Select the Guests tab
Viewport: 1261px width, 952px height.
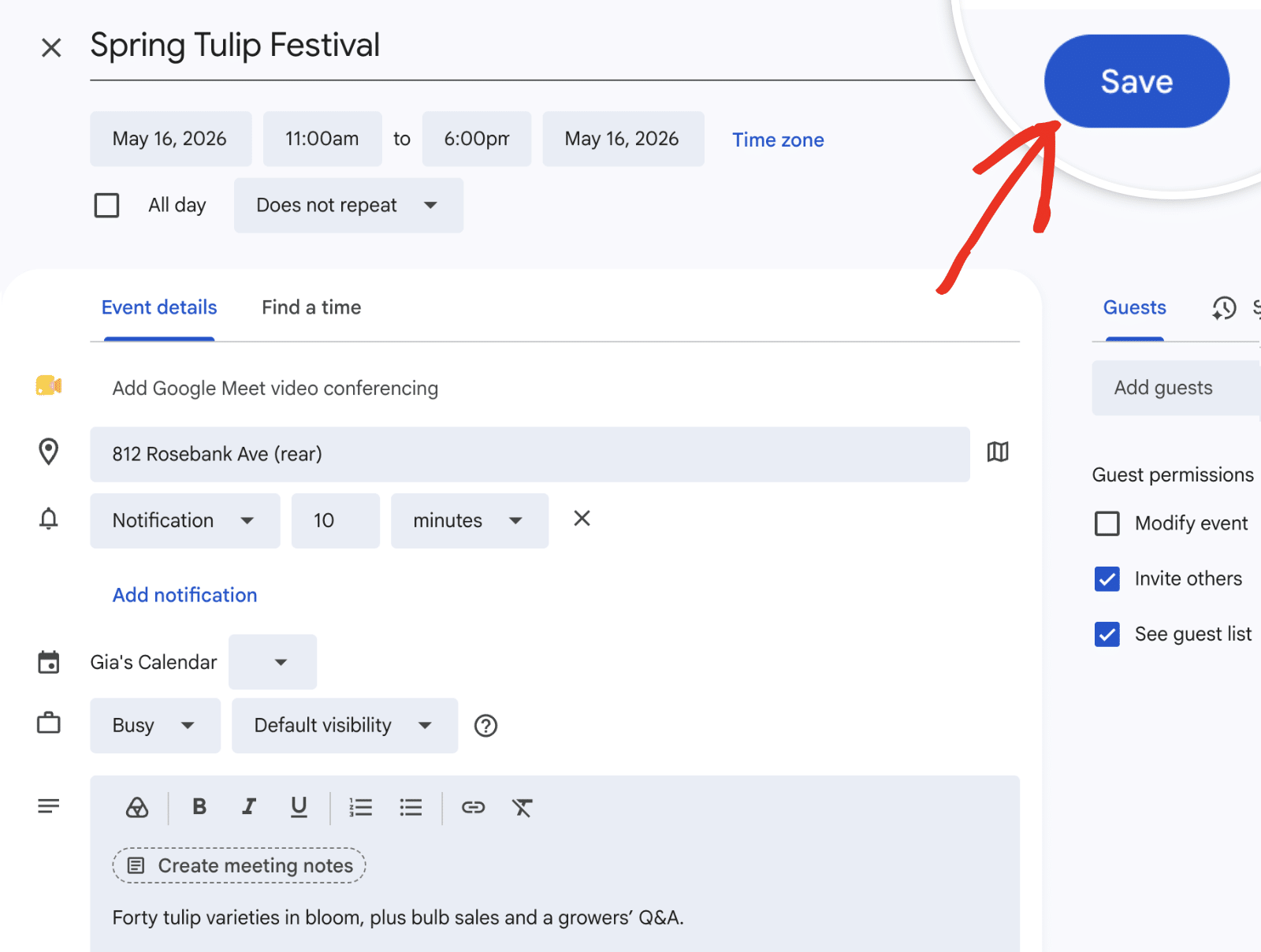click(x=1135, y=307)
